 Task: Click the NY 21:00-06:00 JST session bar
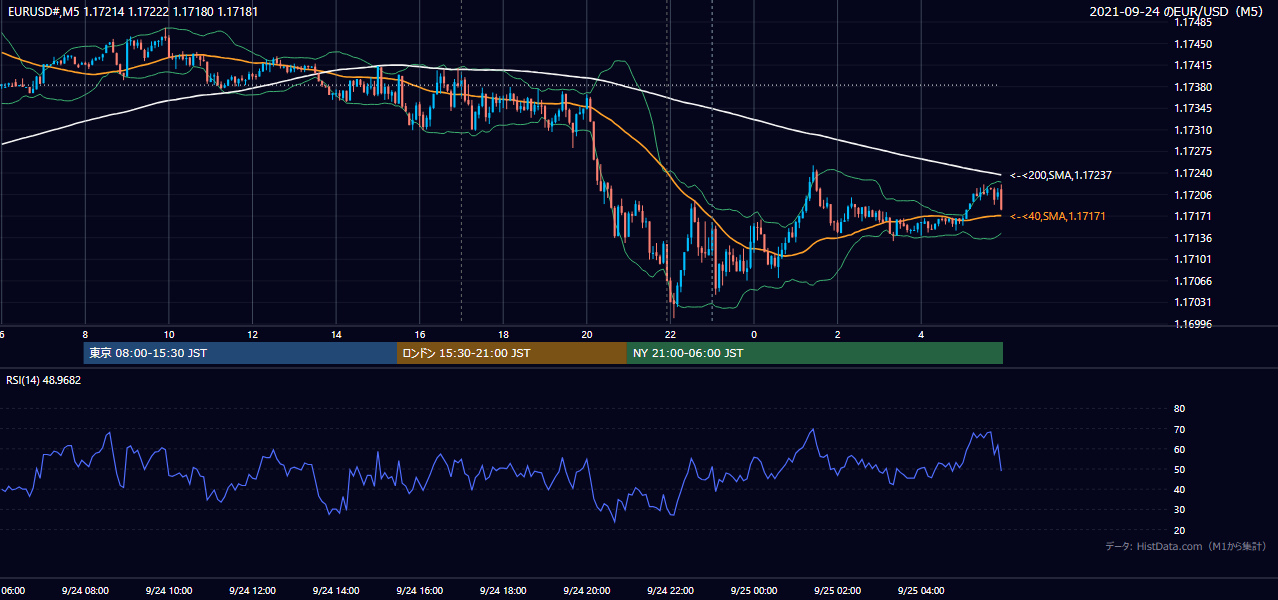815,353
